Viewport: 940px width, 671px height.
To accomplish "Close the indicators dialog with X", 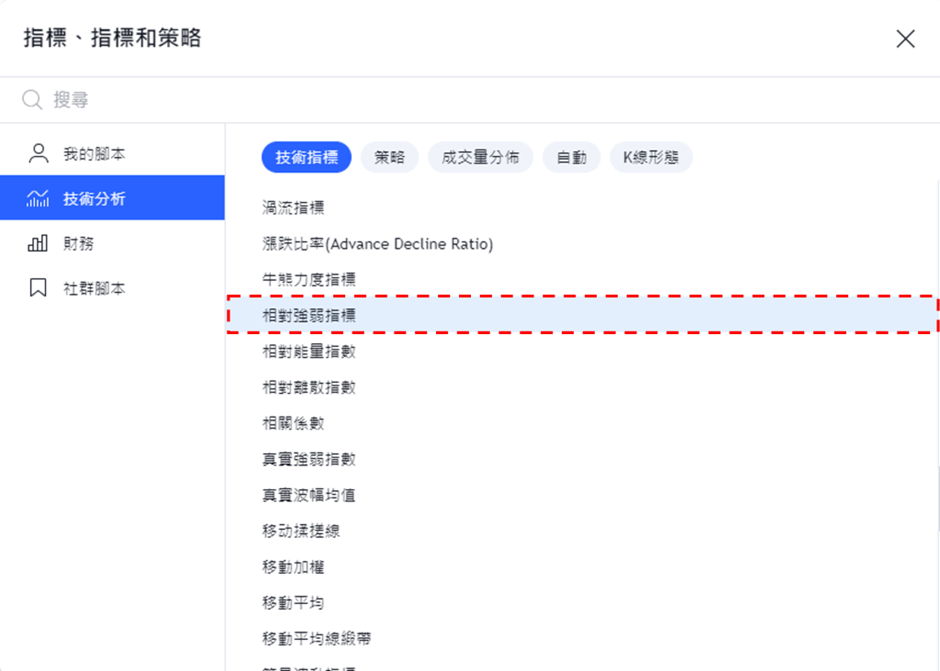I will 905,39.
